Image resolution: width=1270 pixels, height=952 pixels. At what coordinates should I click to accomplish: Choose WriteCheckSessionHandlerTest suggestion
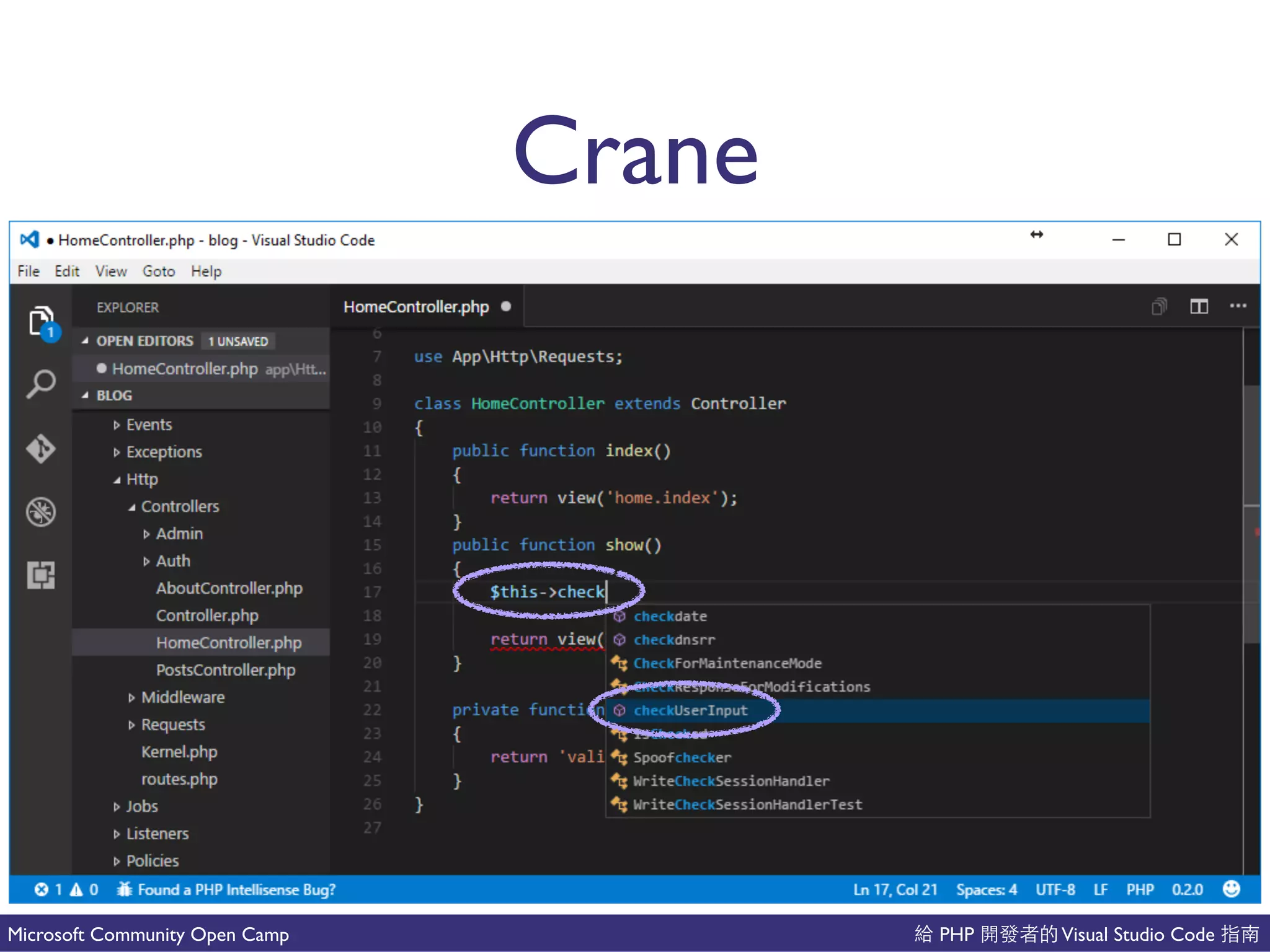[877, 804]
